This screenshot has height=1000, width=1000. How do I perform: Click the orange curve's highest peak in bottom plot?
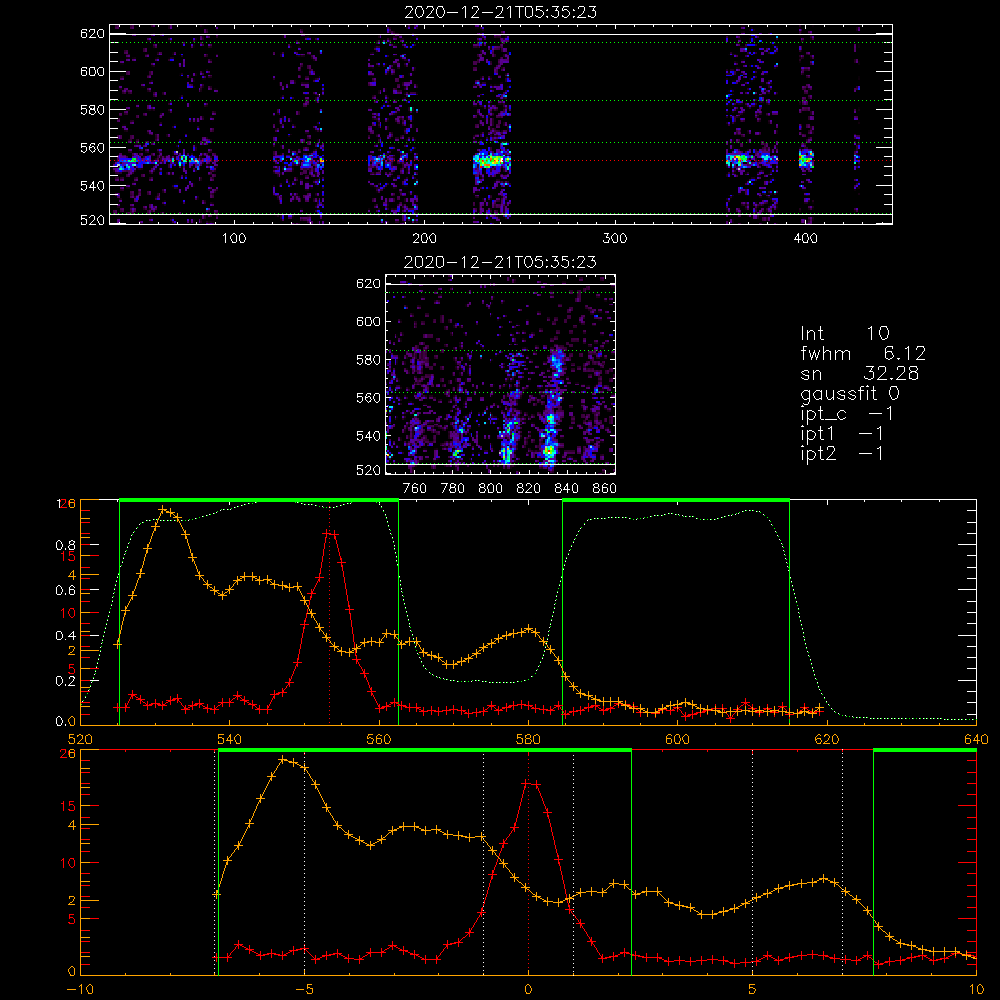tap(283, 760)
